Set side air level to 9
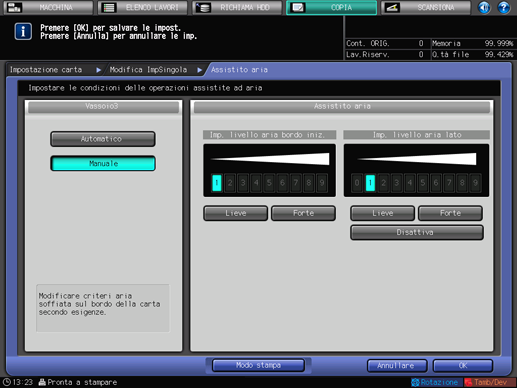 475,183
